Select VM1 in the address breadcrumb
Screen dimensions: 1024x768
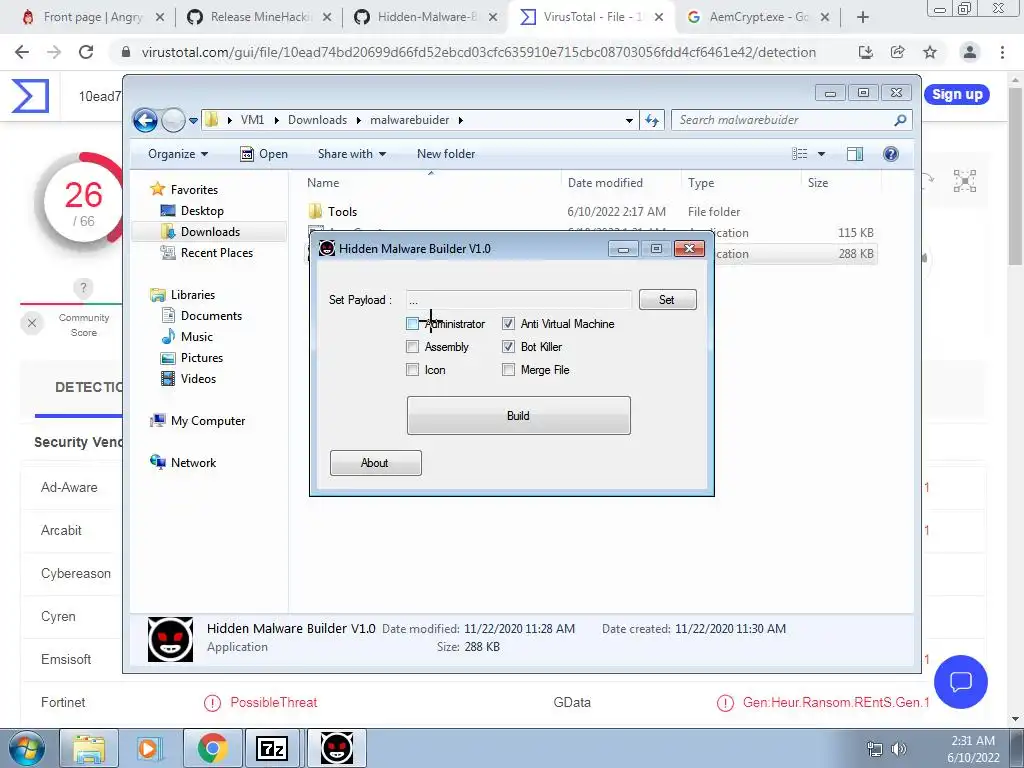coord(252,120)
